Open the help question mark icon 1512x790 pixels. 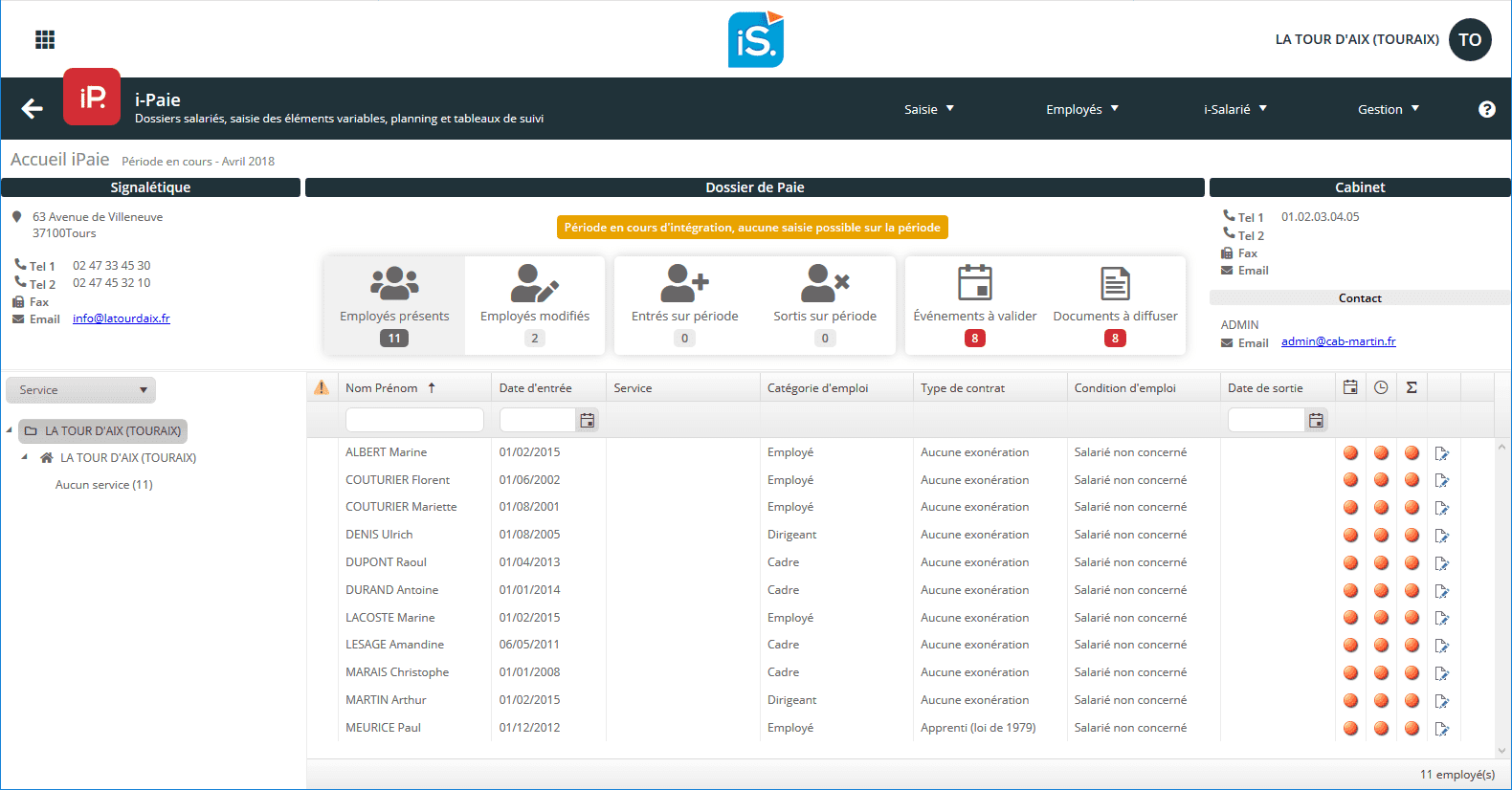(1486, 109)
